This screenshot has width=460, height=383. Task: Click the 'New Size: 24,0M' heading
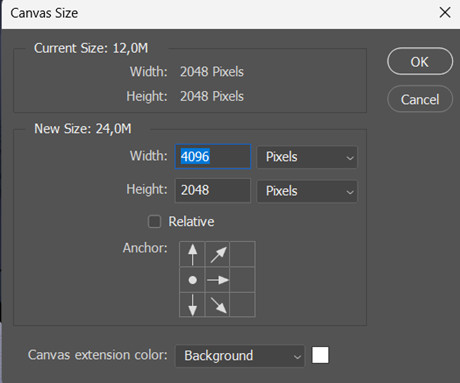tap(83, 129)
